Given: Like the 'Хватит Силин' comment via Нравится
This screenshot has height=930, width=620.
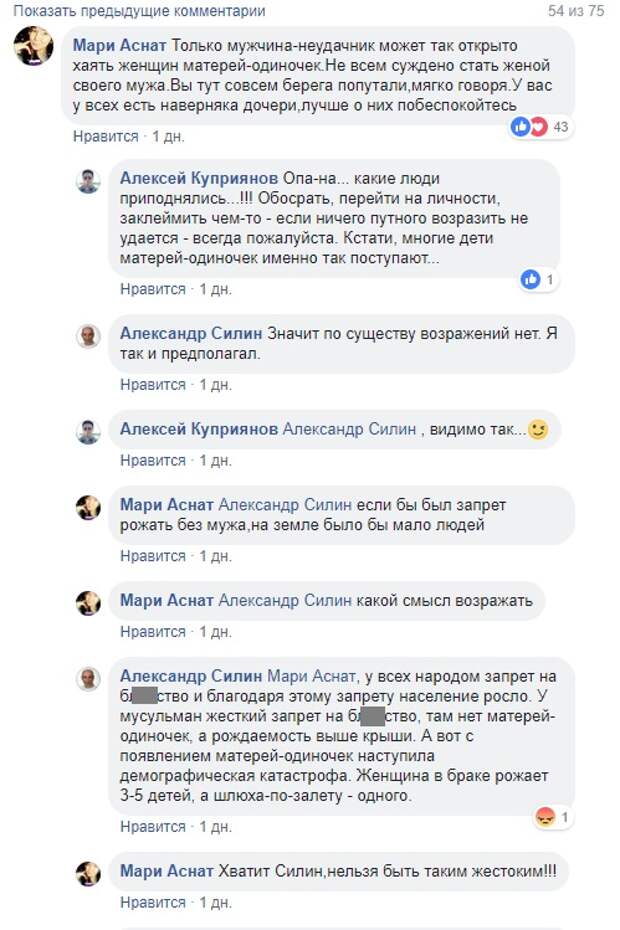Looking at the screenshot, I should (152, 902).
